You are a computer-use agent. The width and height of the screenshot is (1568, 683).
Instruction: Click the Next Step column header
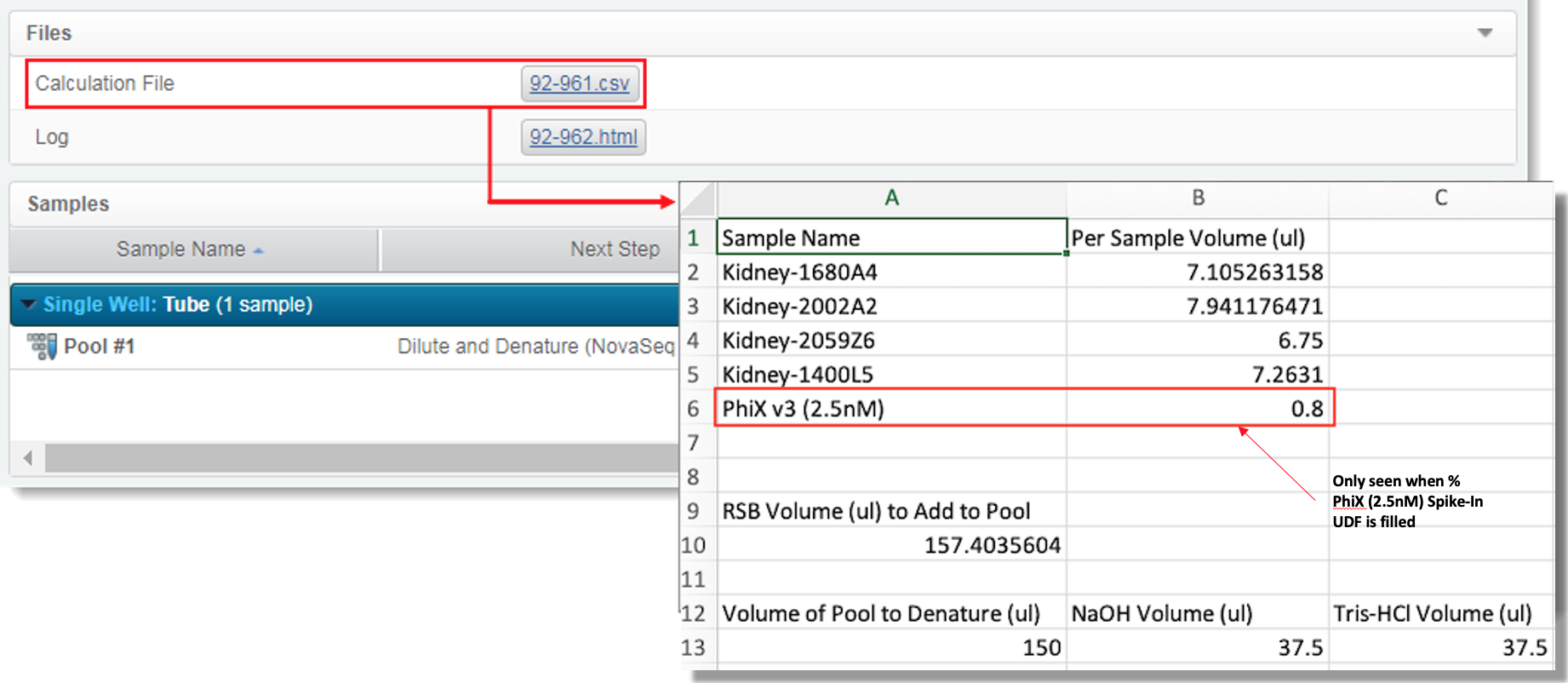click(614, 250)
